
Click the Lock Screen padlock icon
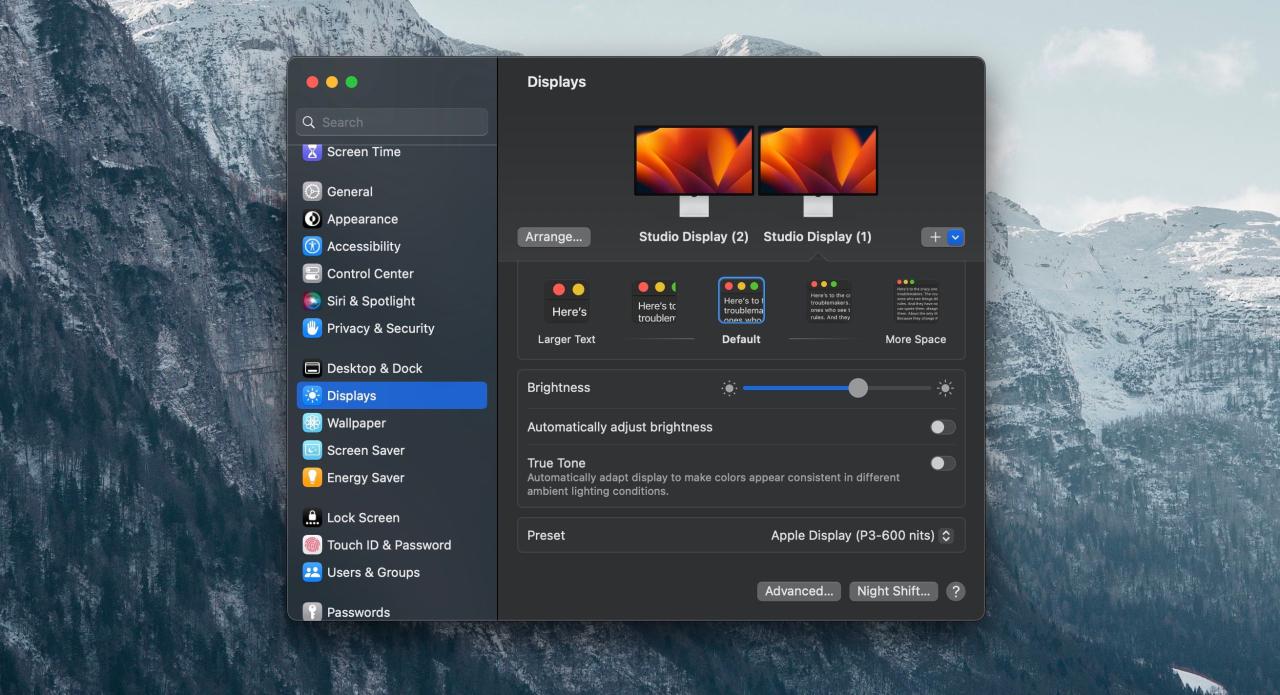pos(312,518)
